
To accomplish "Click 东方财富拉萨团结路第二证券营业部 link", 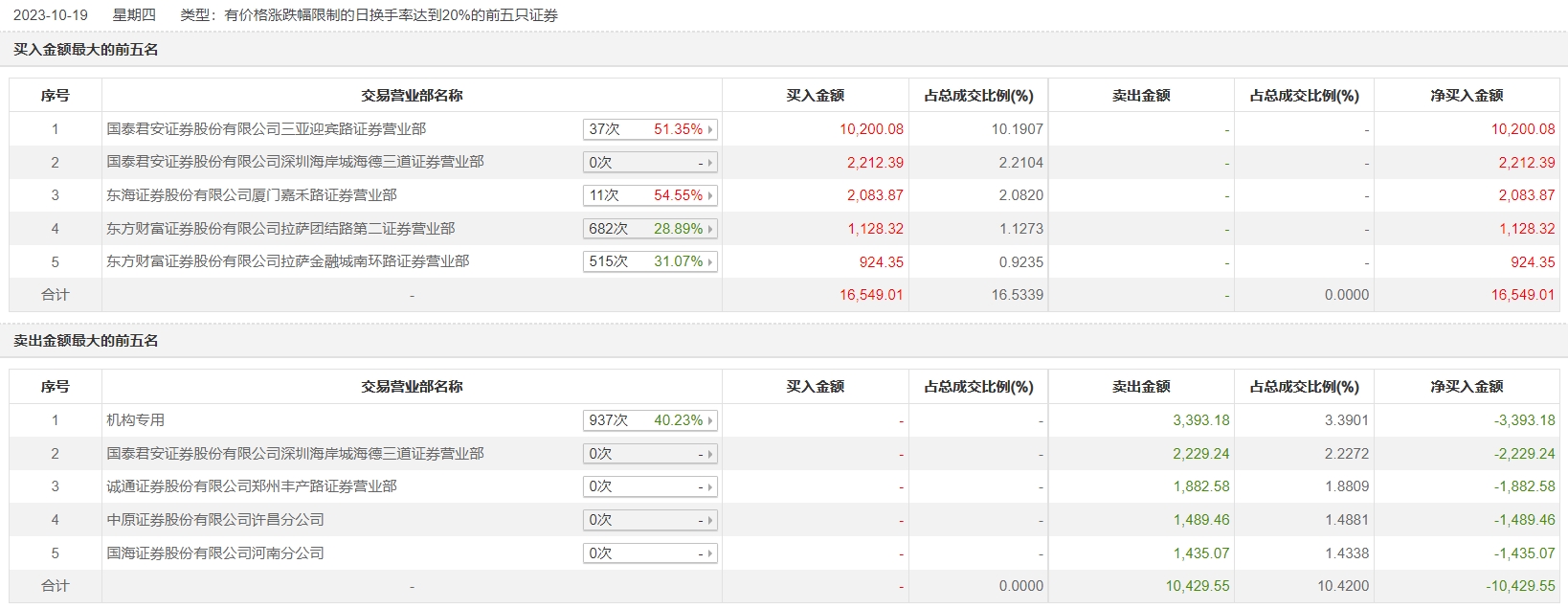I will [x=280, y=229].
